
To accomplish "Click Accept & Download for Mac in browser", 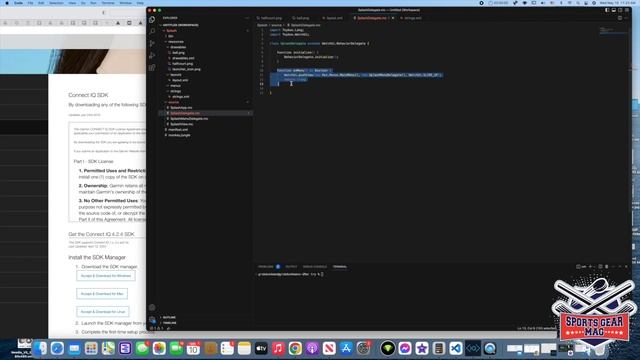I will coord(102,294).
